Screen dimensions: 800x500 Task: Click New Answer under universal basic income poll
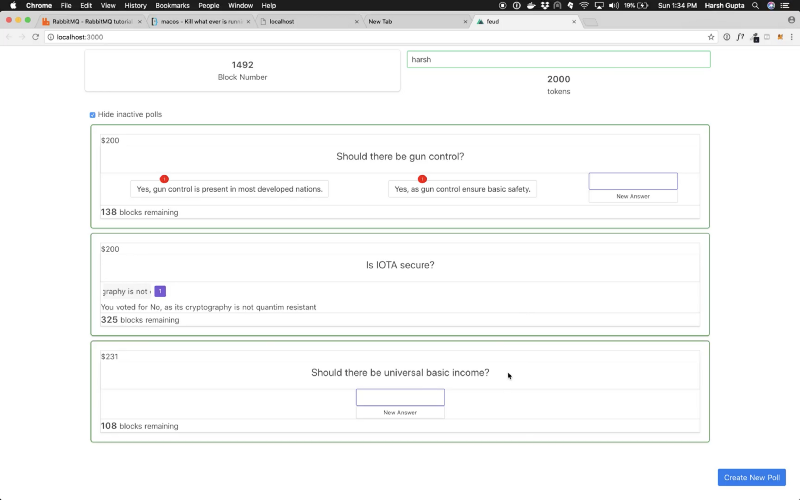(x=400, y=412)
